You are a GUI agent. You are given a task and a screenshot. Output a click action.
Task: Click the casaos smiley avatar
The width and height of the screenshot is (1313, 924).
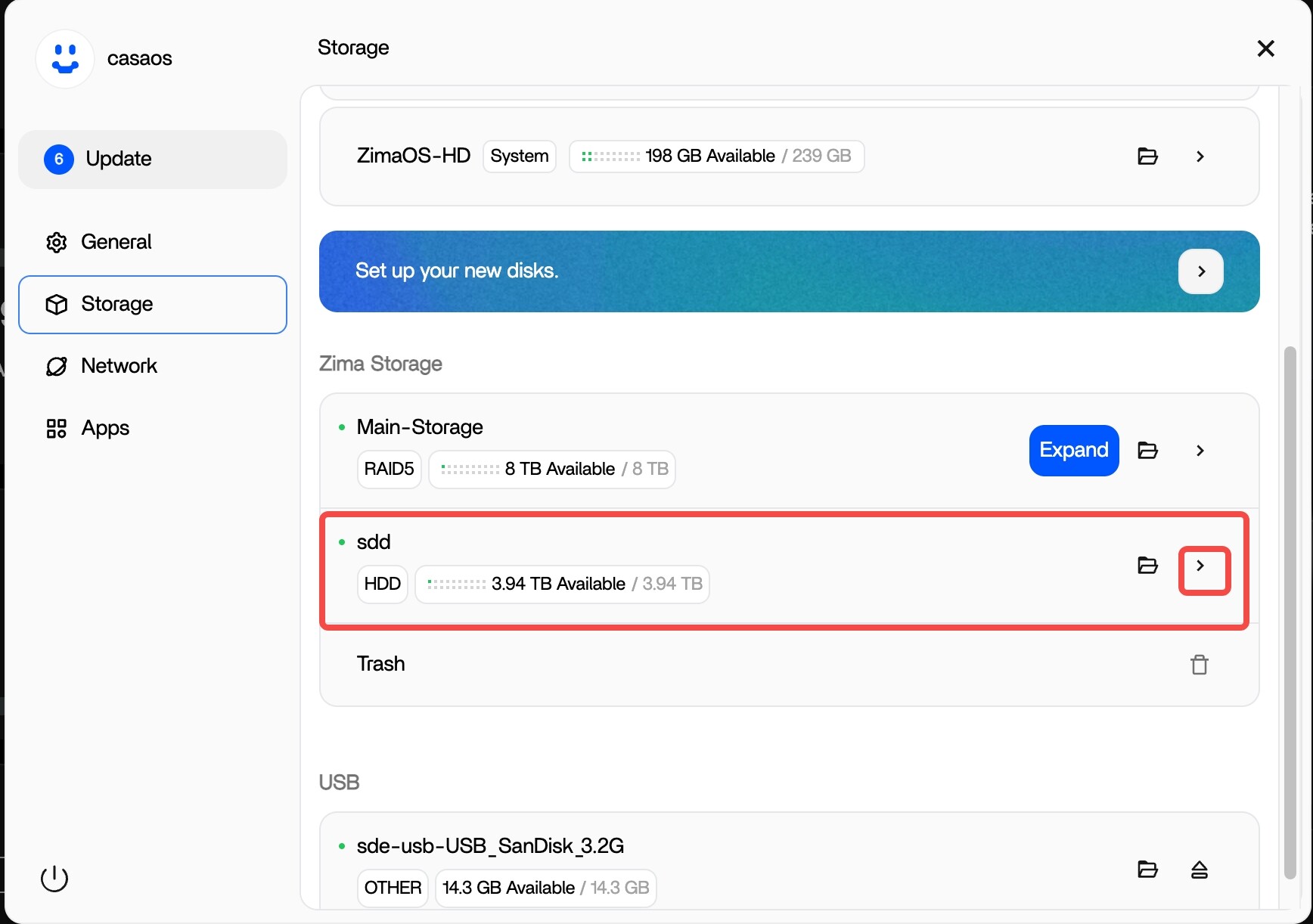[x=65, y=59]
